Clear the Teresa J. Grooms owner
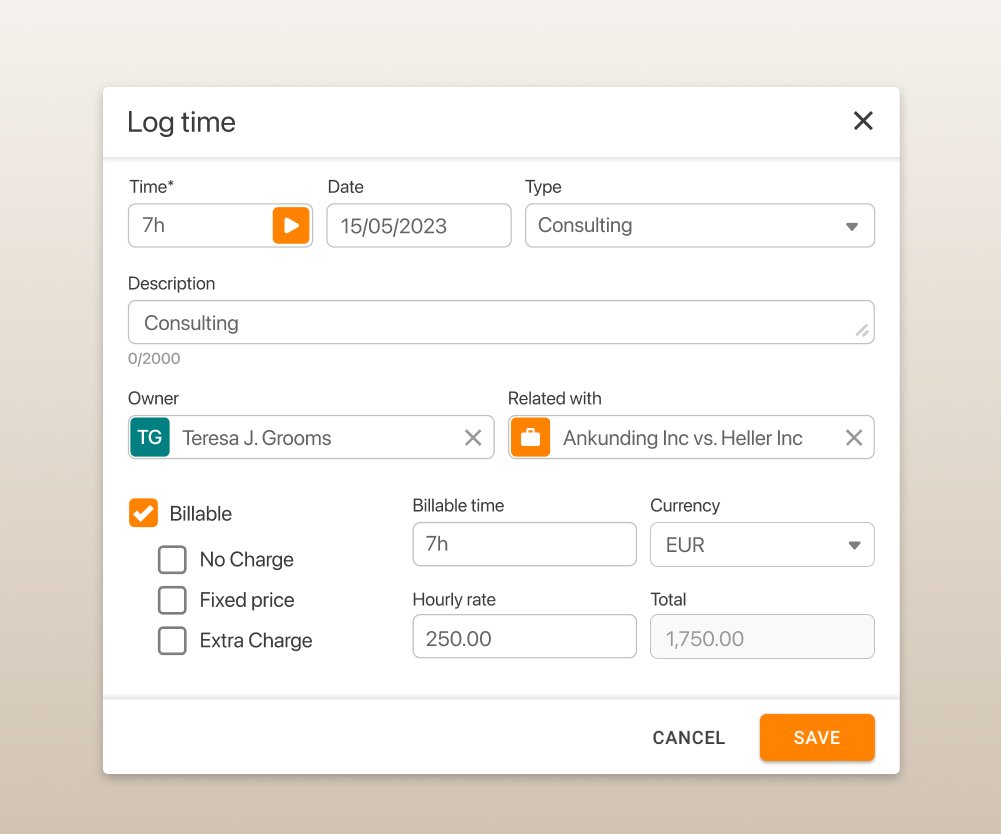This screenshot has width=1001, height=834. (x=473, y=437)
